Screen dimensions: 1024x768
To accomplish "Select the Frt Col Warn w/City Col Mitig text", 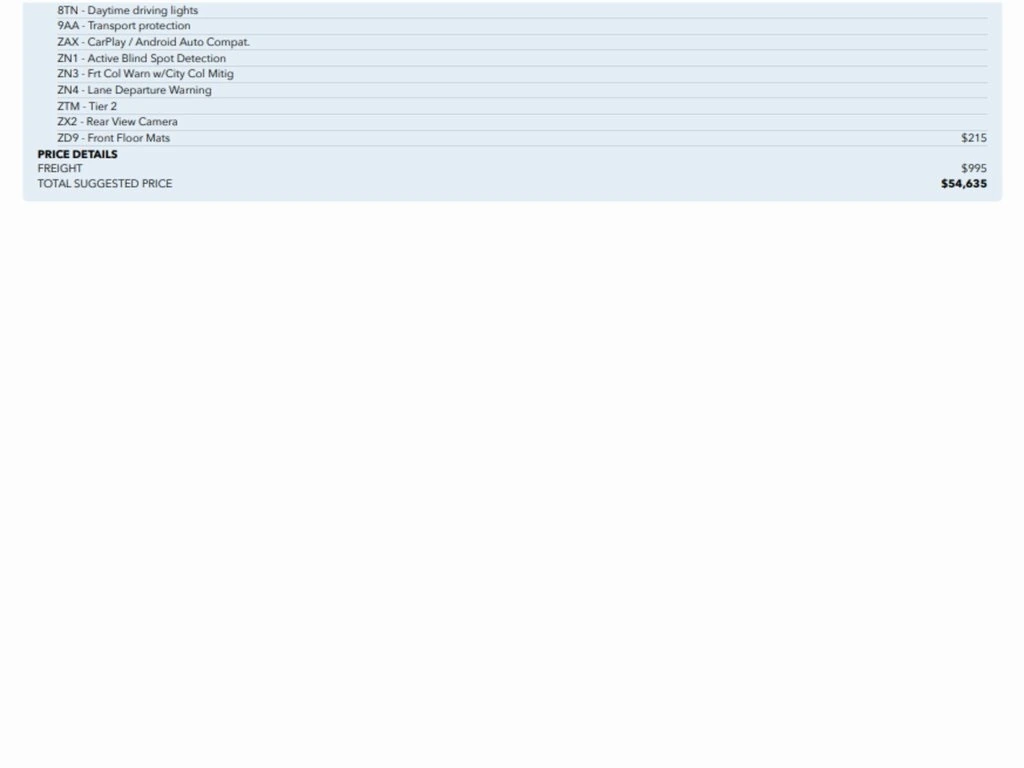I will point(160,74).
